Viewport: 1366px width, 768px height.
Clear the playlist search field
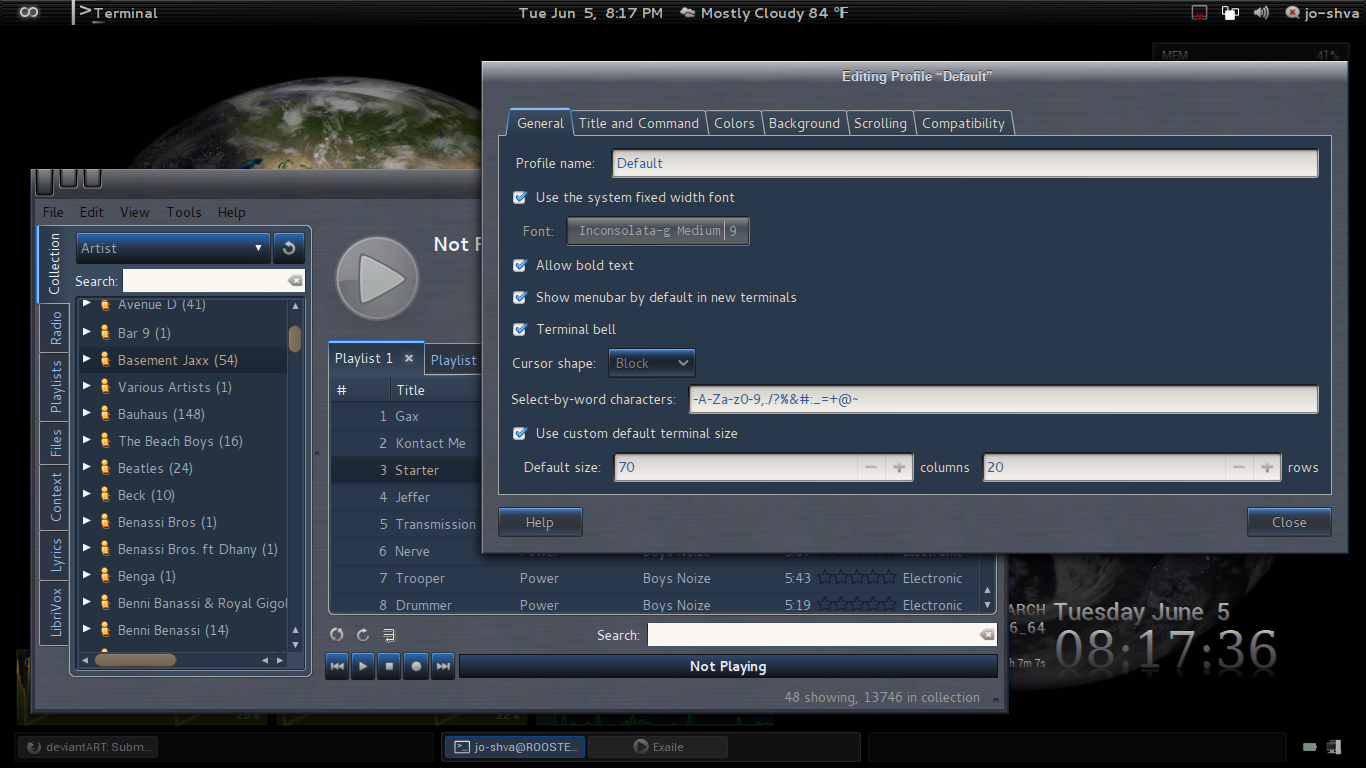point(987,635)
